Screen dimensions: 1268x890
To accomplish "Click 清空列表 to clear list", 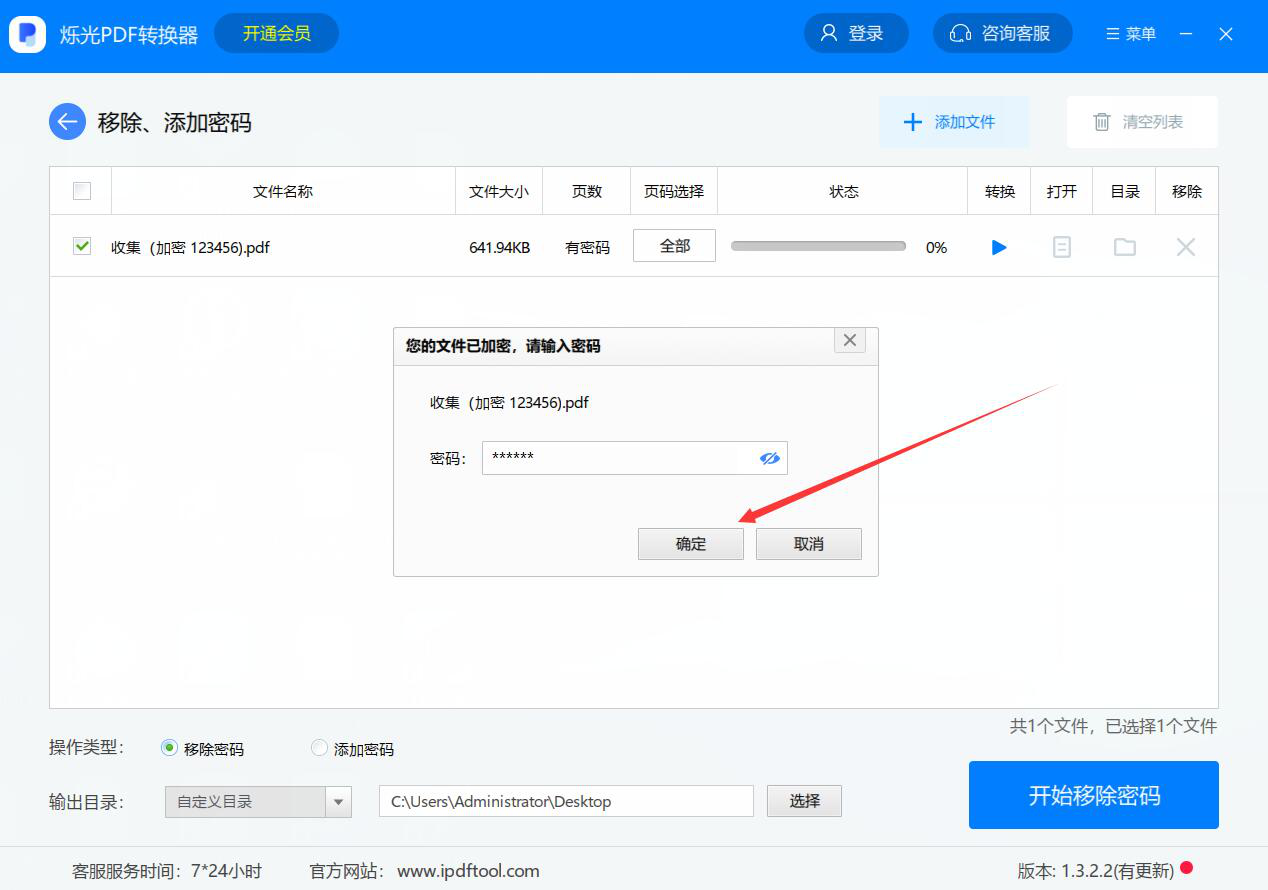I will [x=1142, y=122].
